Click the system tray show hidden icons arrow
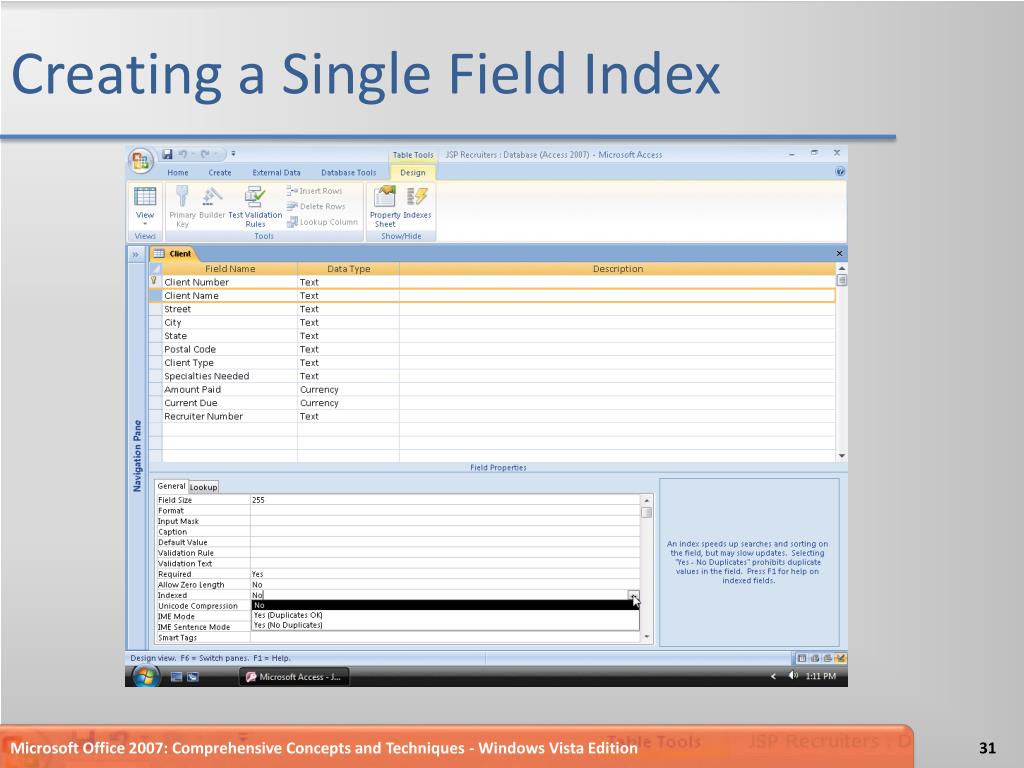This screenshot has width=1024, height=768. [774, 677]
